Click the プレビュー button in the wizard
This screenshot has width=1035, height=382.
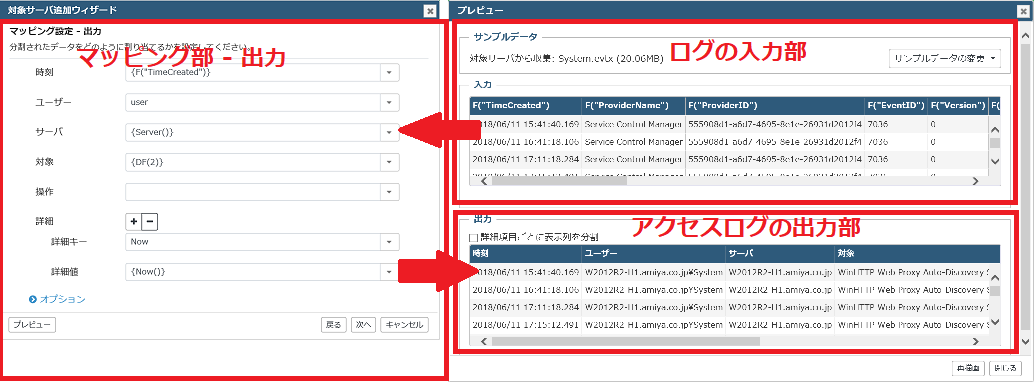point(32,325)
